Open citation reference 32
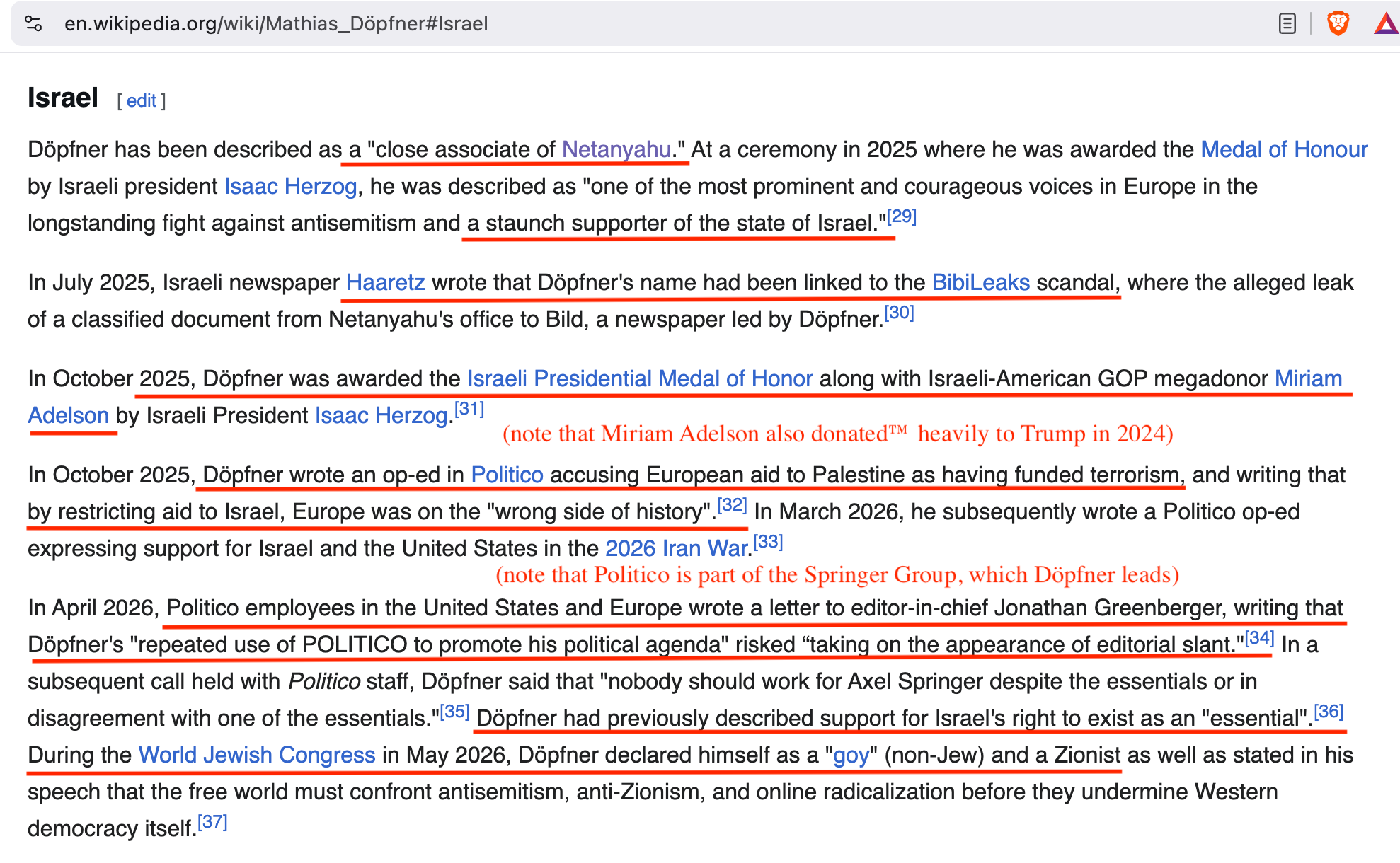This screenshot has width=1400, height=863. click(732, 505)
